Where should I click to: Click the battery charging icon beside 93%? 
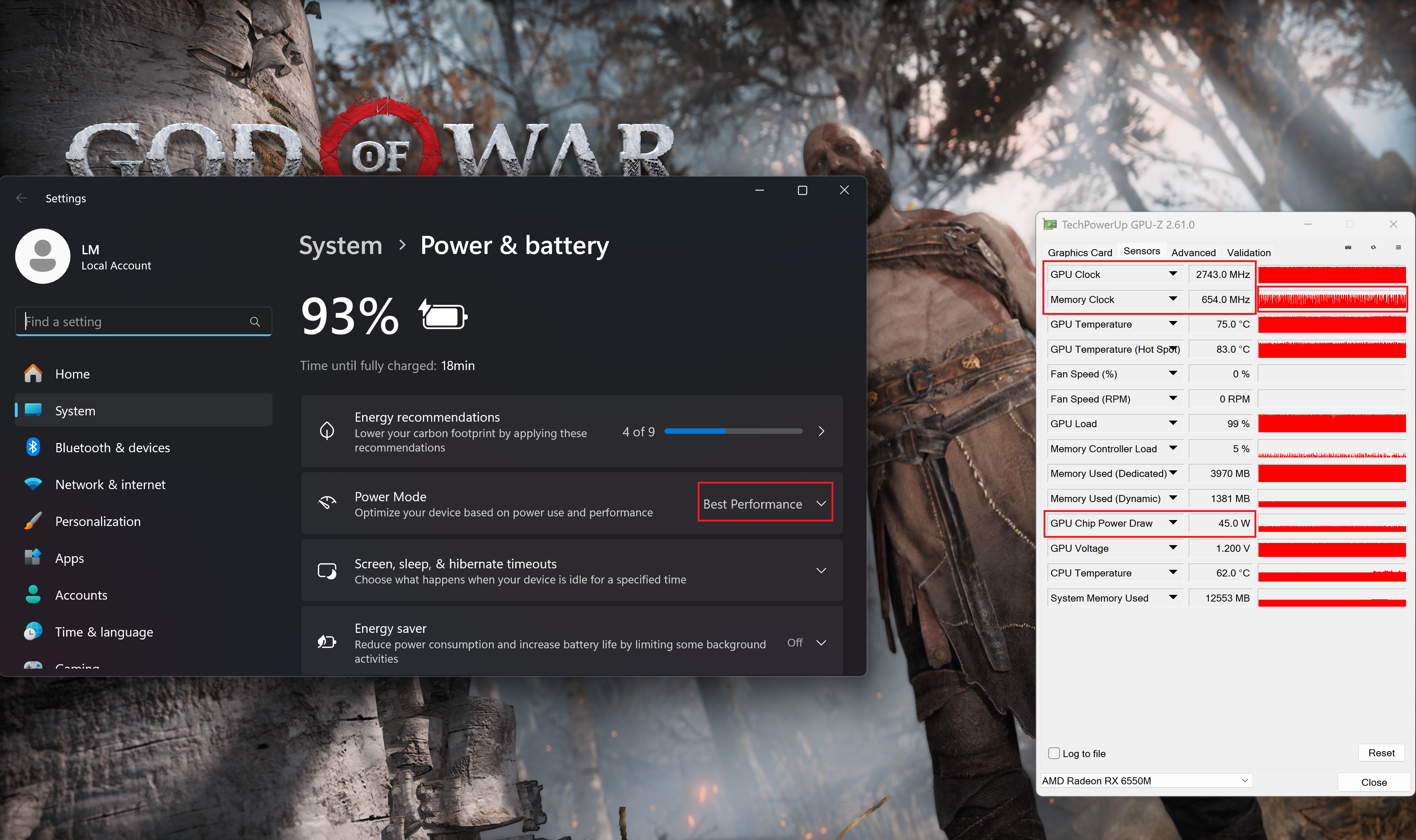443,315
